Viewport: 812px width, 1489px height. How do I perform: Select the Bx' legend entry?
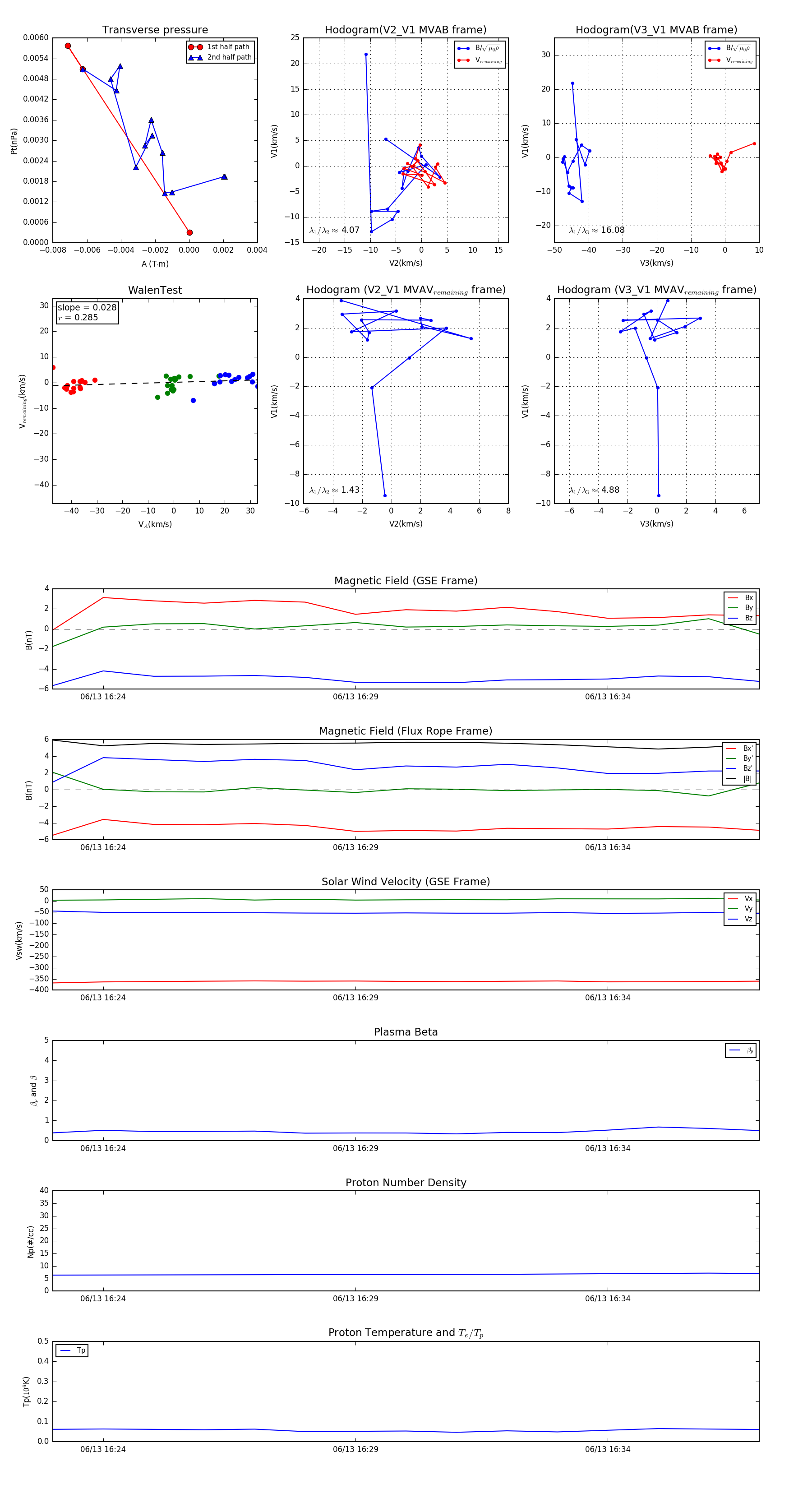coord(739,749)
